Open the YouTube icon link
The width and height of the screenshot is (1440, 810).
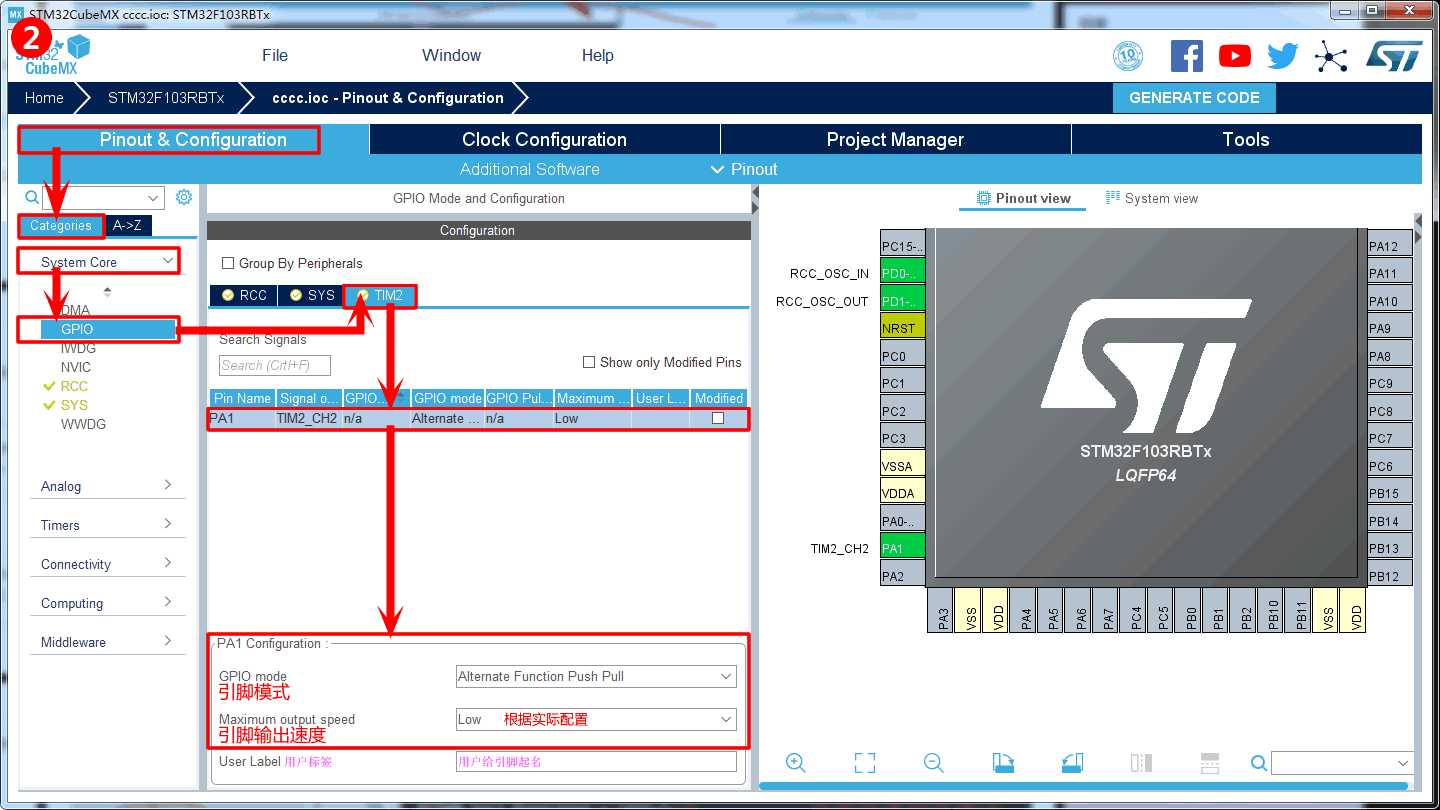coord(1234,56)
